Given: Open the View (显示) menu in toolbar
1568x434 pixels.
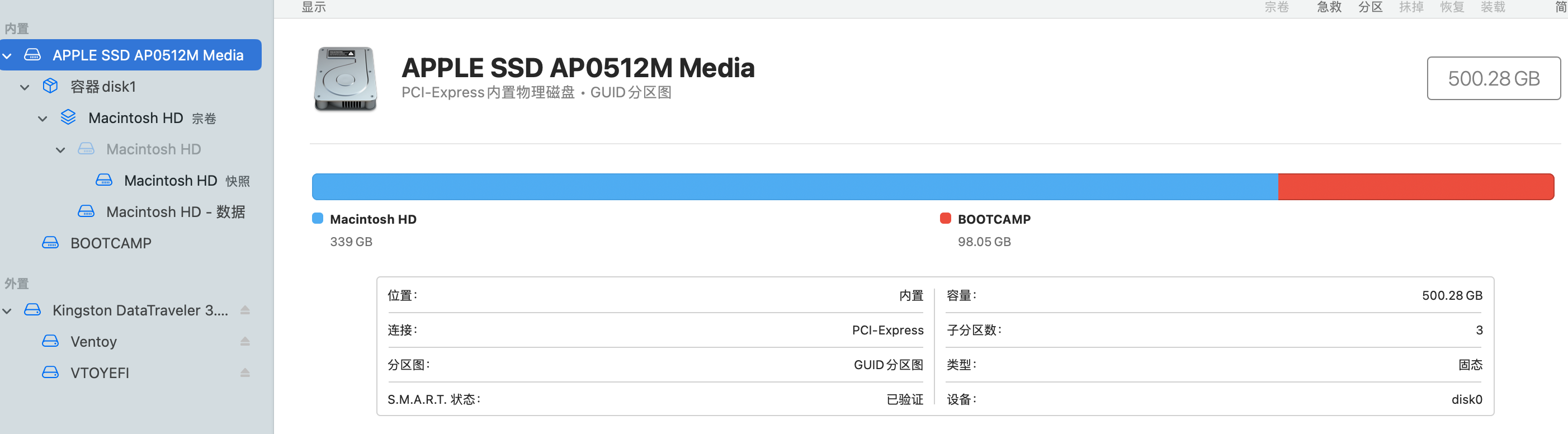Looking at the screenshot, I should pos(314,7).
